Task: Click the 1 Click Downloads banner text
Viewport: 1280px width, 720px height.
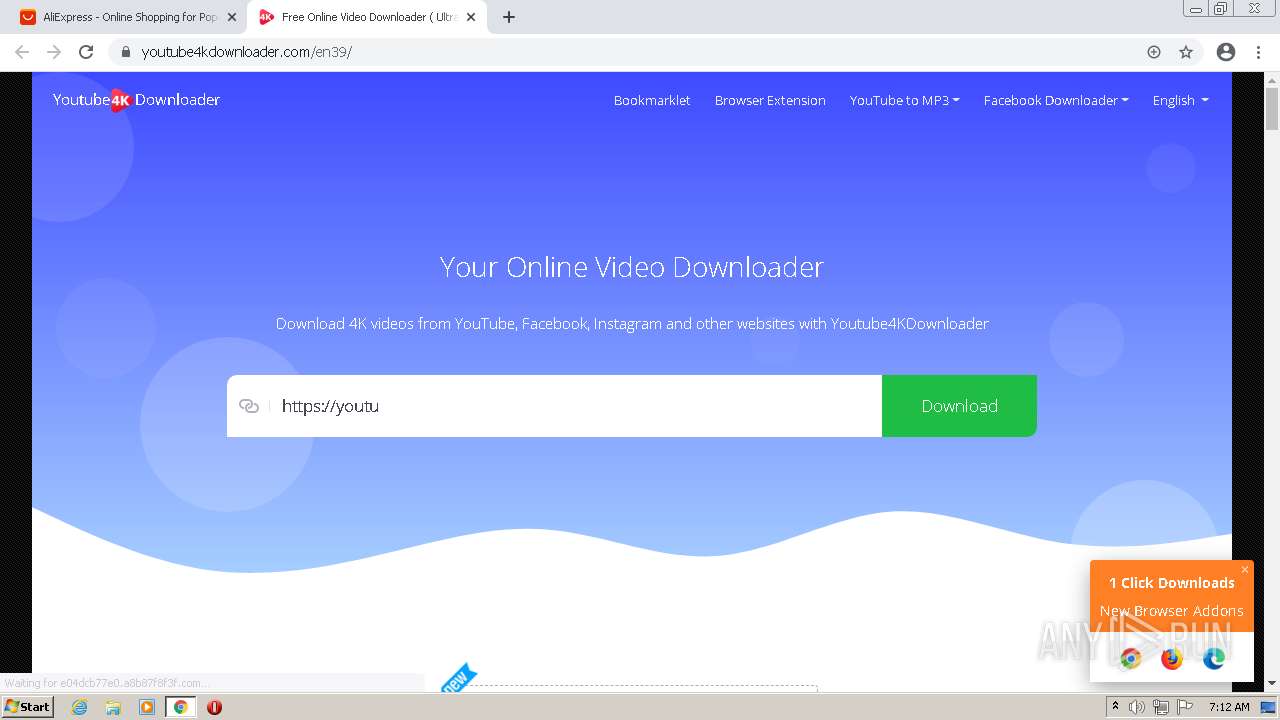Action: coord(1172,583)
